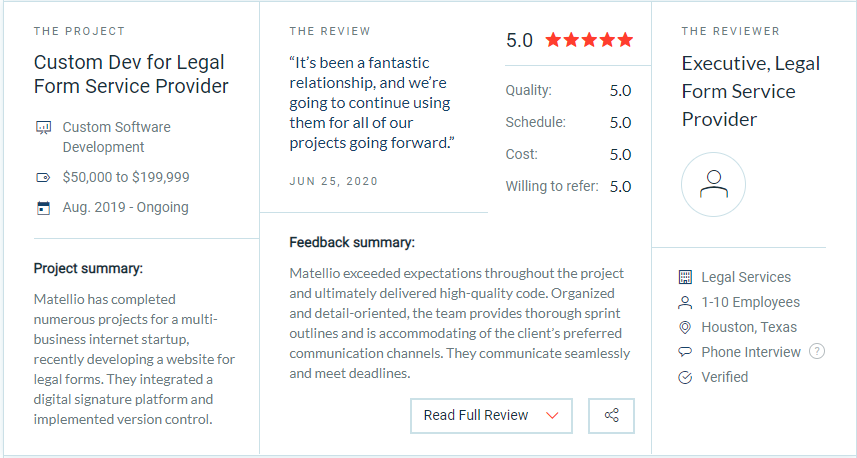Image resolution: width=857 pixels, height=458 pixels.
Task: Click the building icon next to Legal Services
Action: point(685,277)
